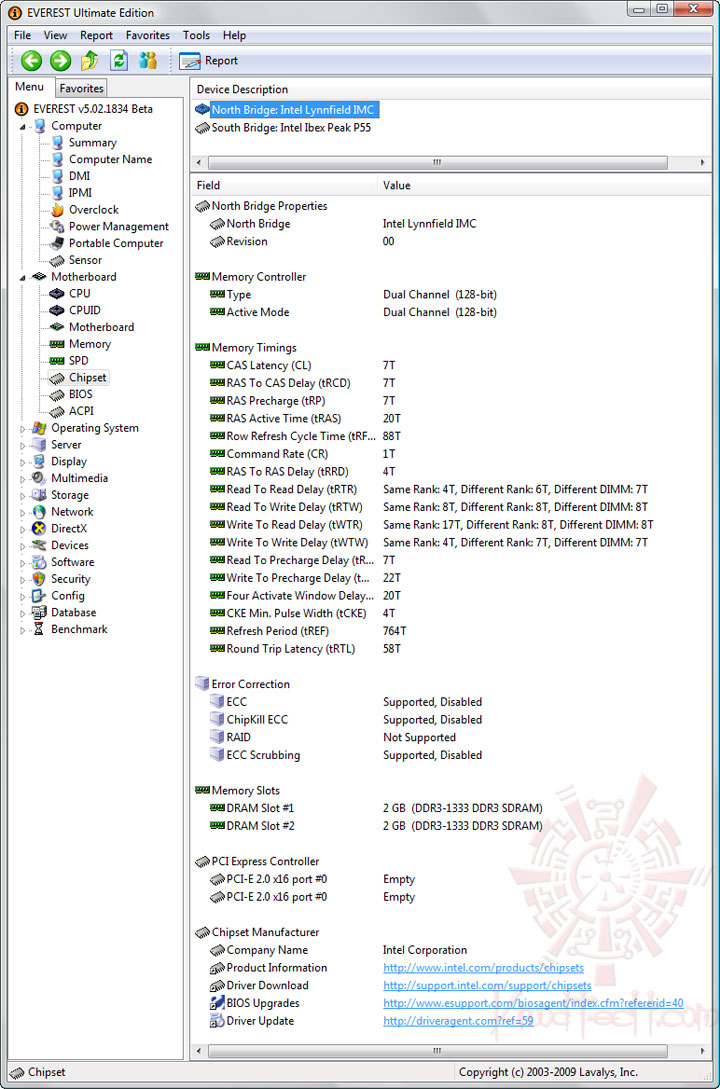Select the ACPI tree icon
This screenshot has width=720, height=1089.
tap(58, 410)
